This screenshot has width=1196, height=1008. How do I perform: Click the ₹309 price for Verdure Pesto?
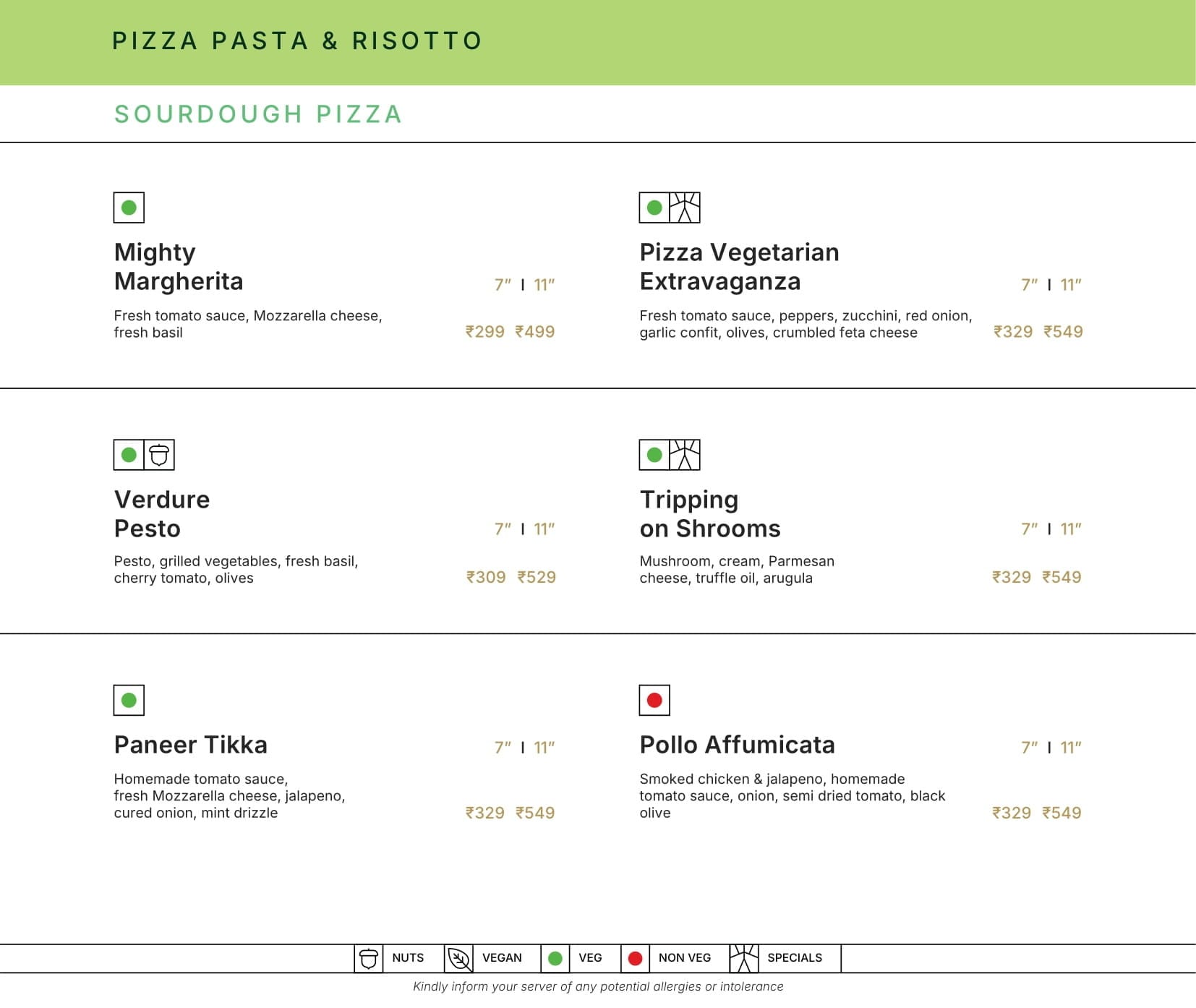coord(486,577)
